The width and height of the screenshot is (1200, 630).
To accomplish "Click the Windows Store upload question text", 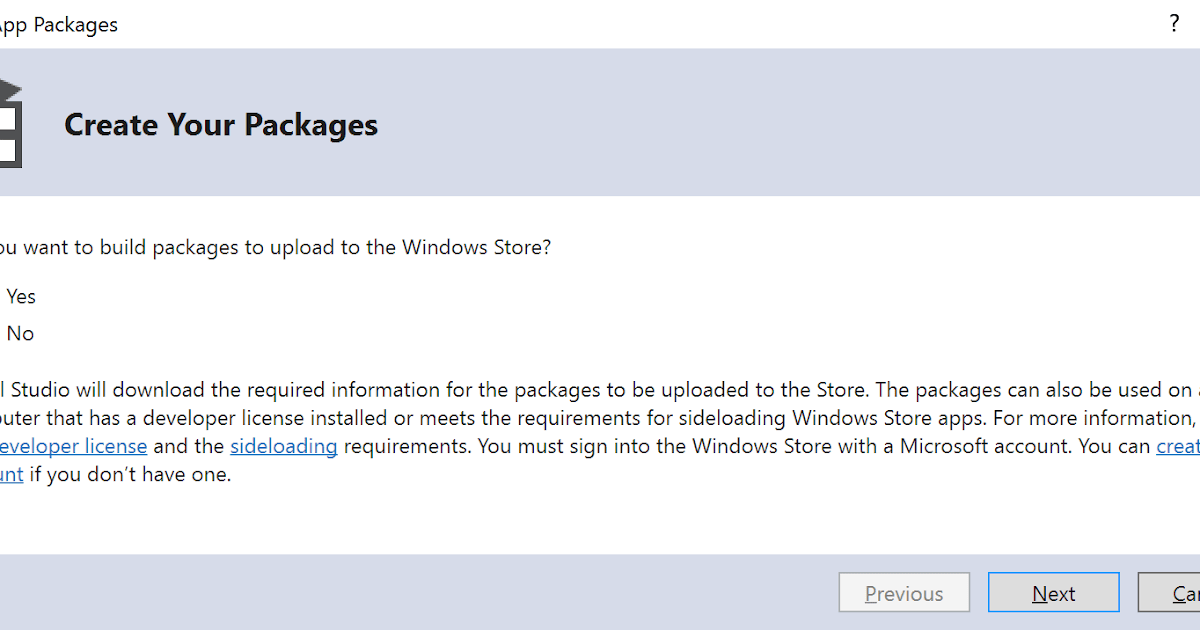I will point(275,247).
